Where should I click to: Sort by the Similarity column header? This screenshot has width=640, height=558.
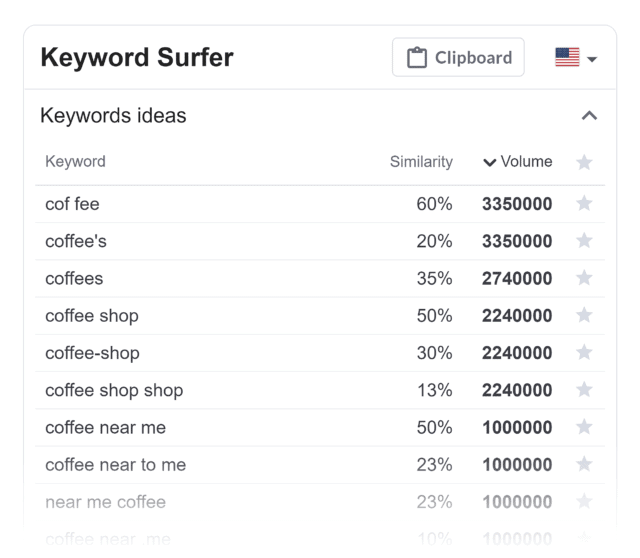click(421, 162)
